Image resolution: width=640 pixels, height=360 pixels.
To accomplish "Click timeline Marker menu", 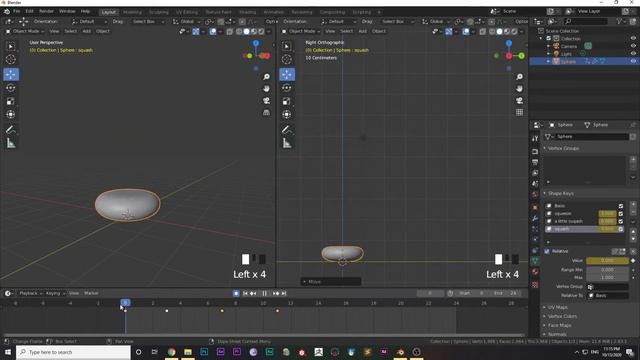I will (x=91, y=293).
